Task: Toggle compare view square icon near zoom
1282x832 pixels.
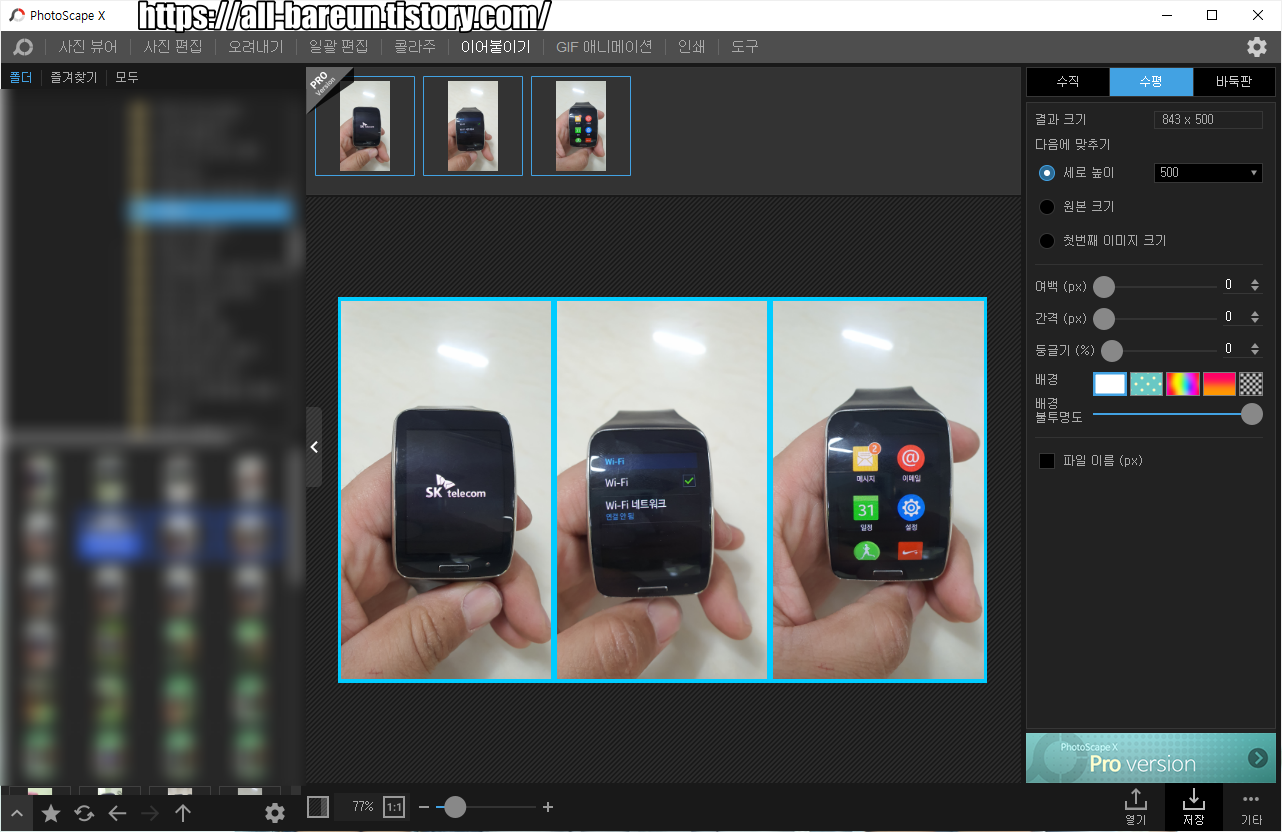Action: pos(318,807)
